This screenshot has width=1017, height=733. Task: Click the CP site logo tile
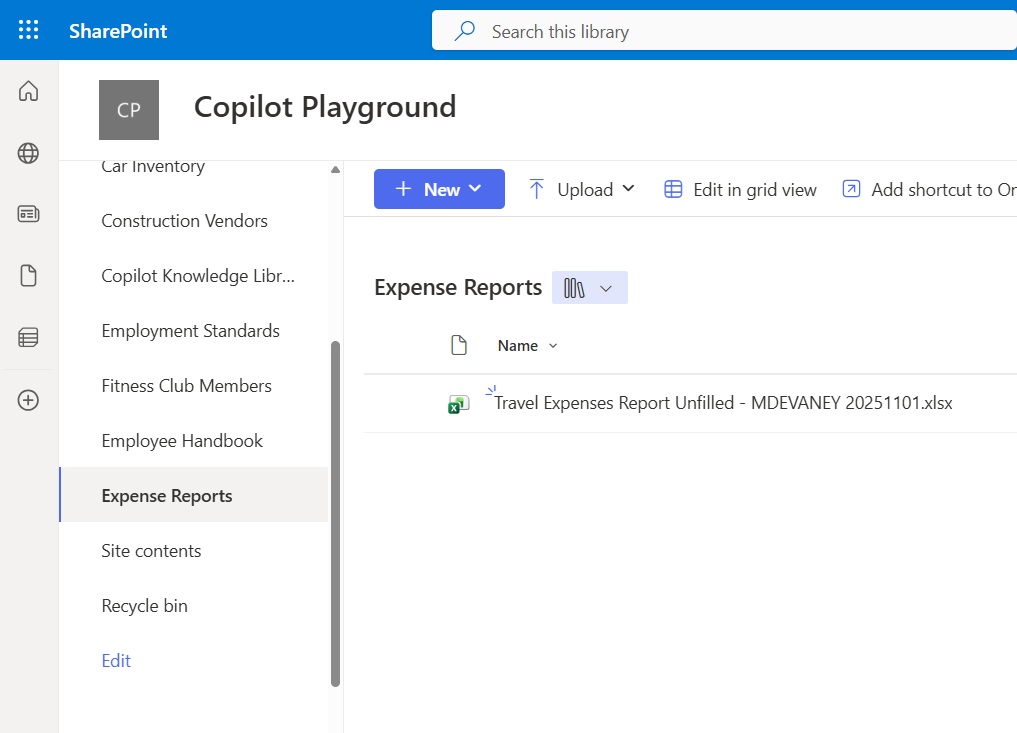[x=129, y=110]
